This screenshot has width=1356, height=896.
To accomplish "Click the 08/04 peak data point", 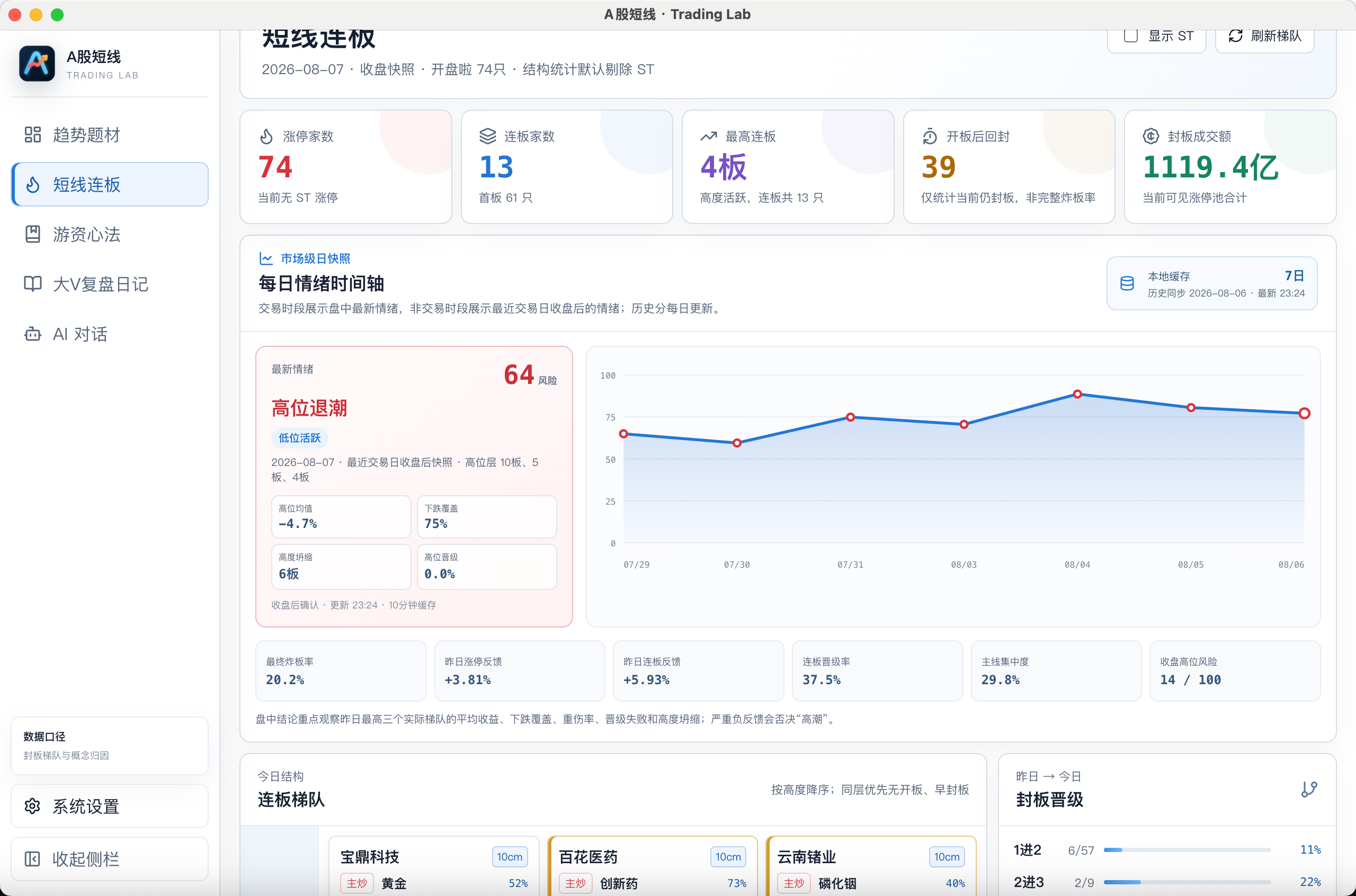I will coord(1077,393).
